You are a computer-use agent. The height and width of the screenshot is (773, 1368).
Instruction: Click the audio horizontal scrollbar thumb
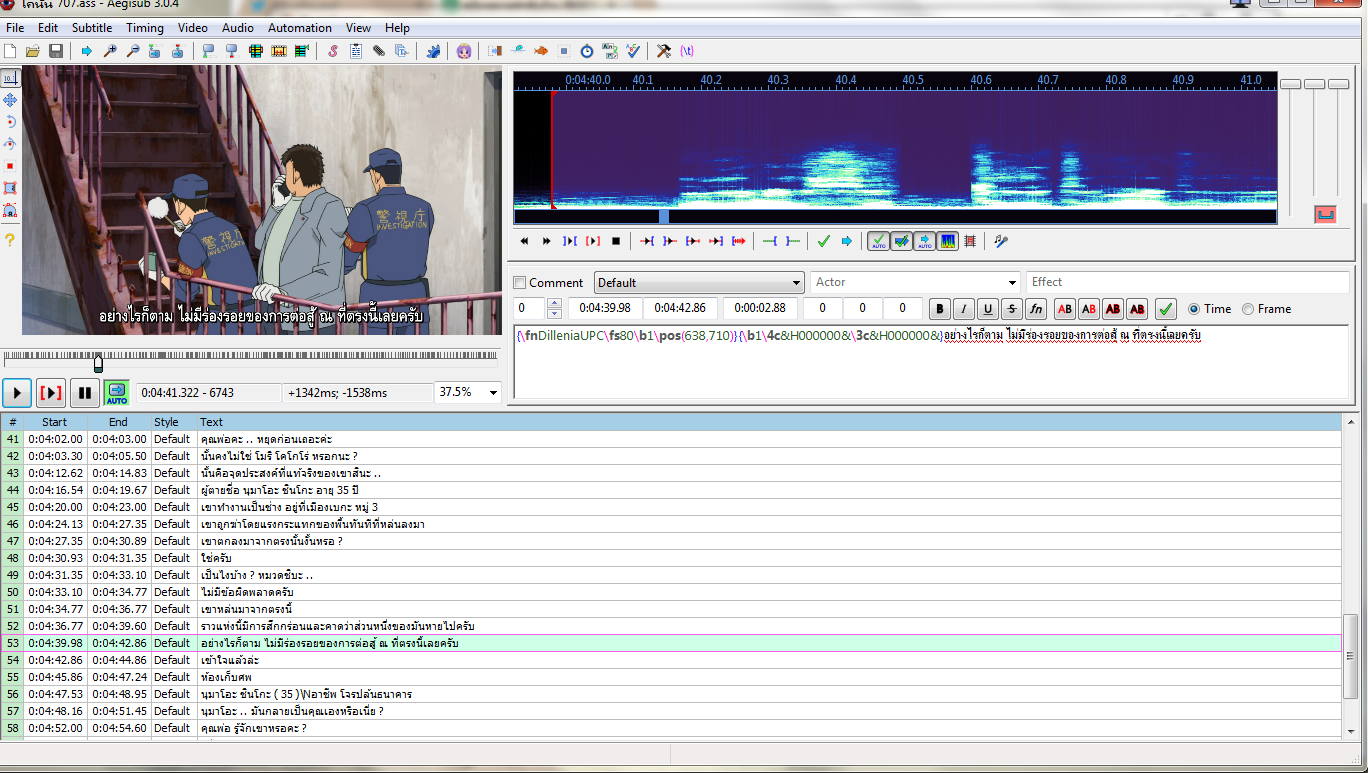point(664,216)
